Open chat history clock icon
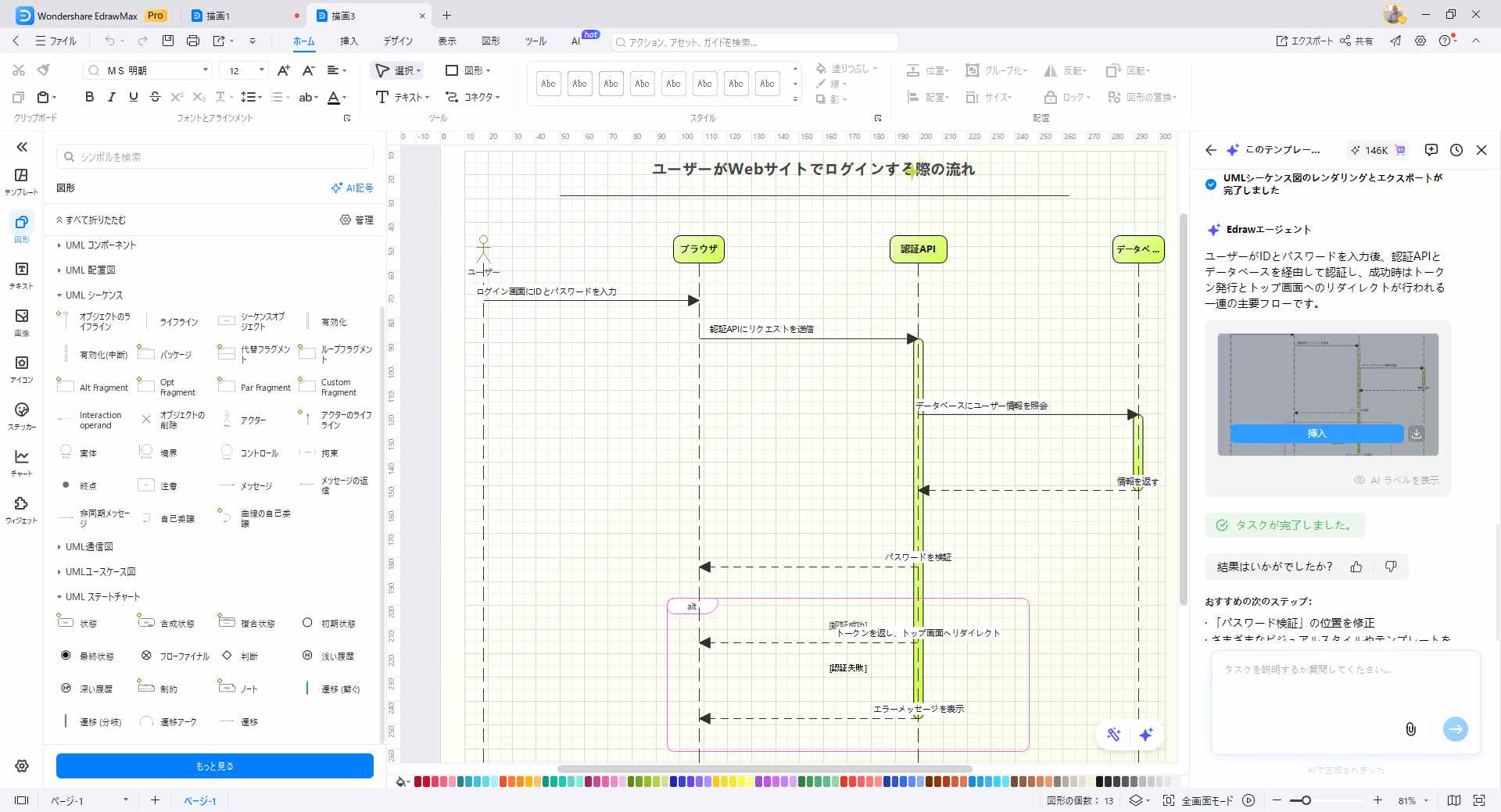Image resolution: width=1501 pixels, height=812 pixels. pyautogui.click(x=1456, y=150)
